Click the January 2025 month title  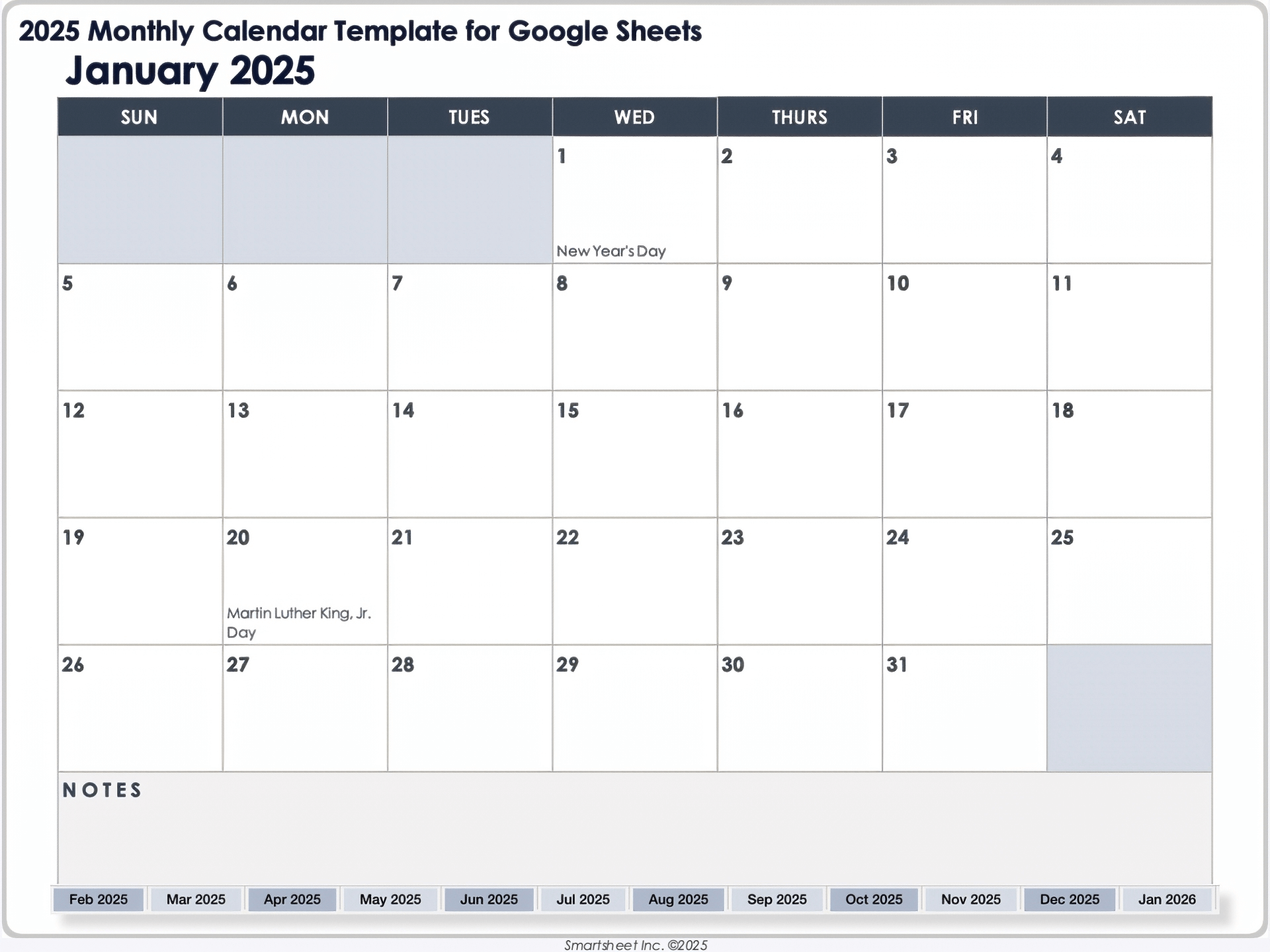190,71
